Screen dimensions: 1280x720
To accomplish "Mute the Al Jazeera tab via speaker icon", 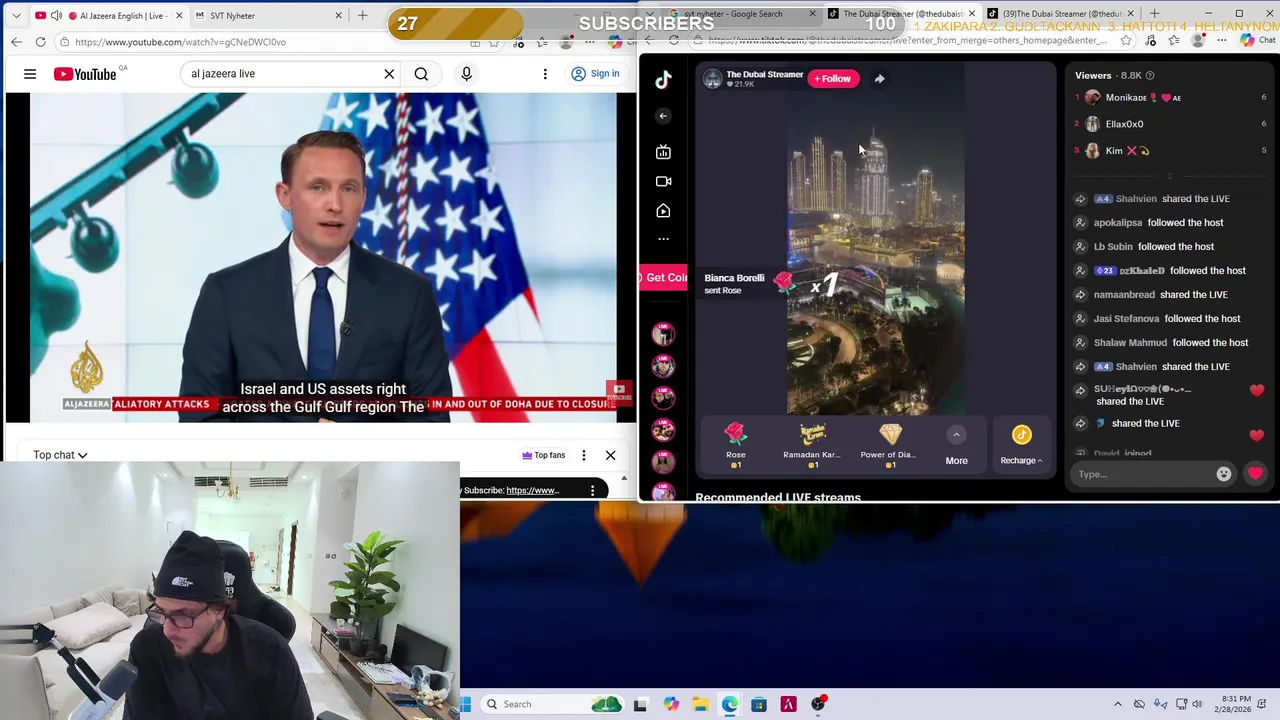I will click(x=56, y=15).
